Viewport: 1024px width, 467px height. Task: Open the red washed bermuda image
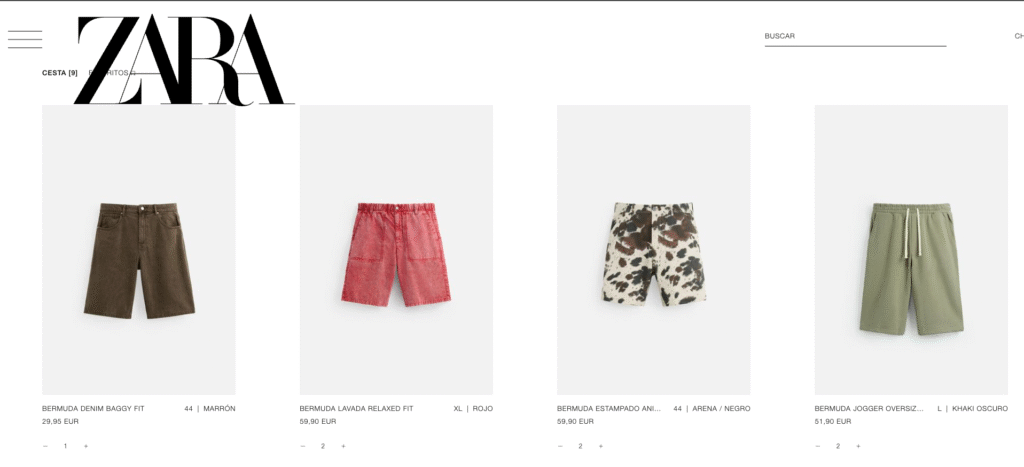[x=396, y=250]
